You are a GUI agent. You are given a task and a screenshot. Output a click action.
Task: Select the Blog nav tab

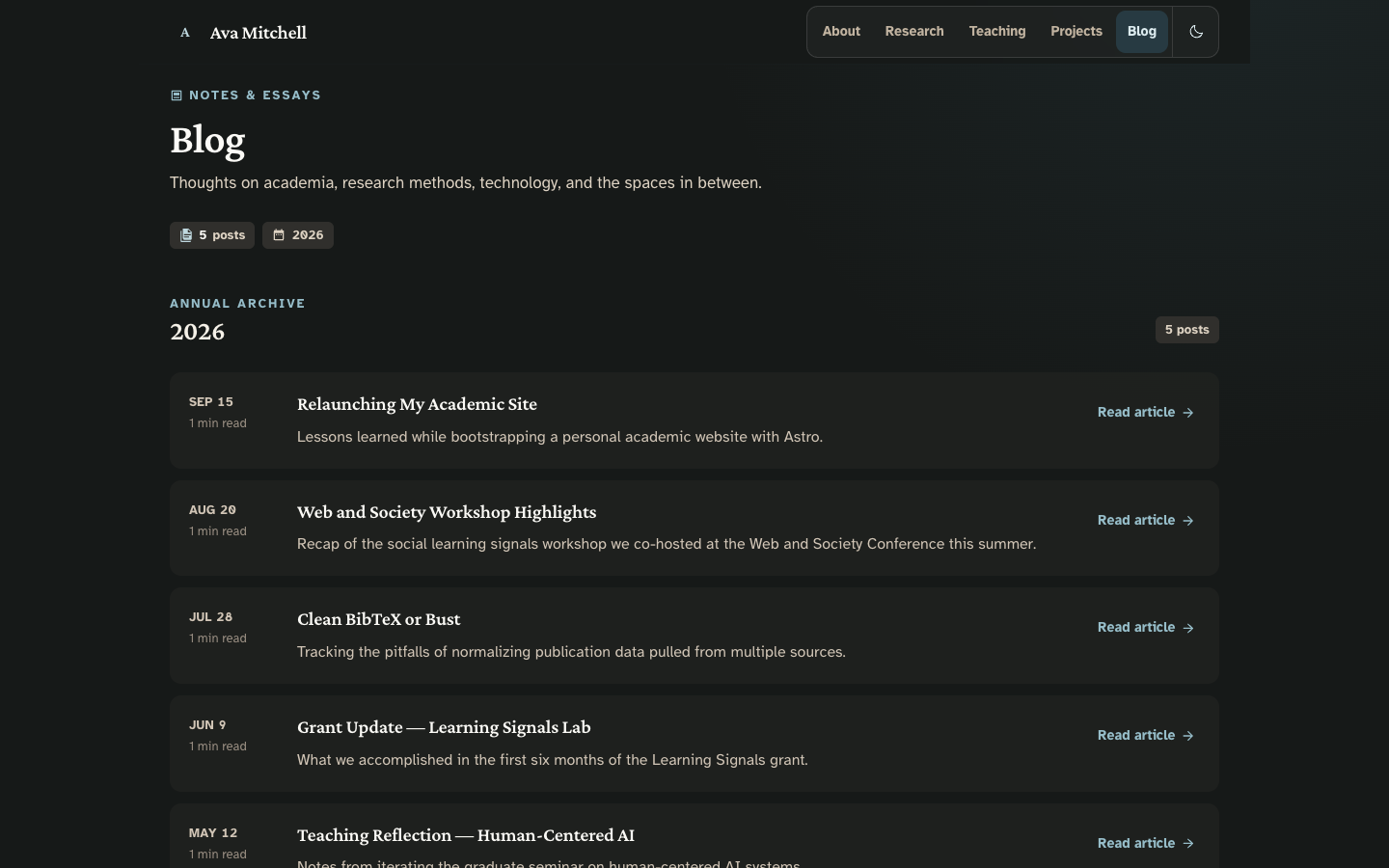click(x=1142, y=32)
